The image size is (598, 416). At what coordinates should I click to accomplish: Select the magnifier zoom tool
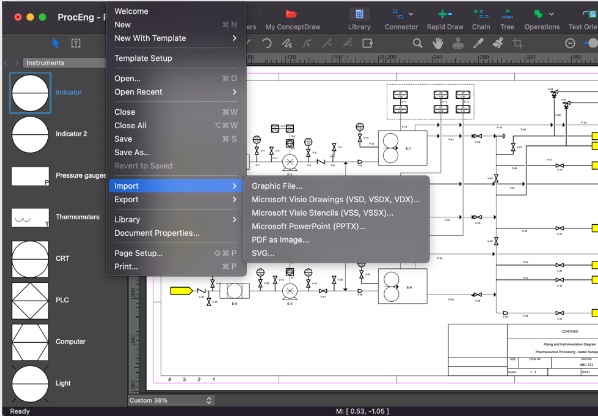418,43
